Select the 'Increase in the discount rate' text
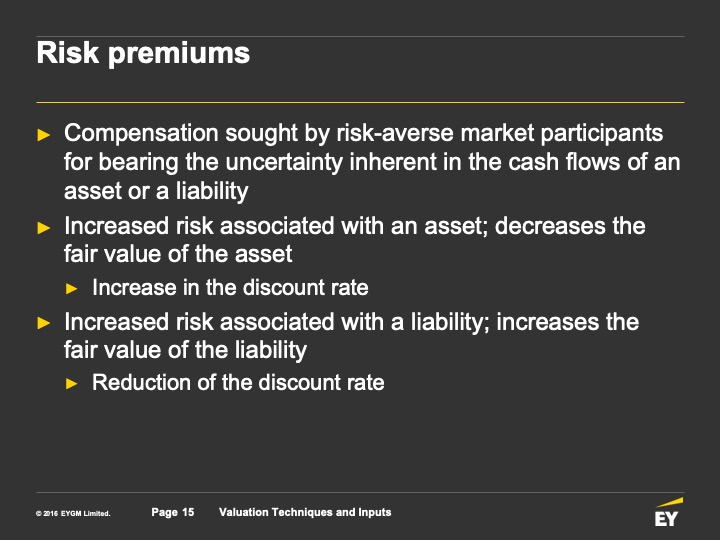 (x=230, y=288)
